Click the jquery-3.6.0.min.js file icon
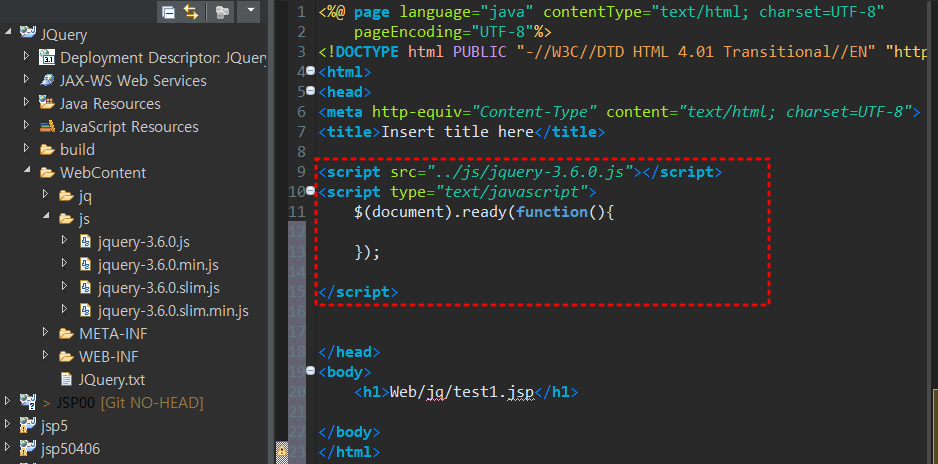Screen dimensions: 938x464 click(86, 264)
